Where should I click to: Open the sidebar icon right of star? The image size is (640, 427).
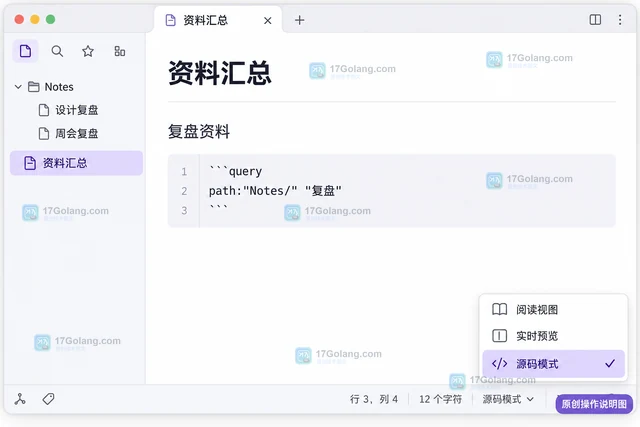coord(120,51)
